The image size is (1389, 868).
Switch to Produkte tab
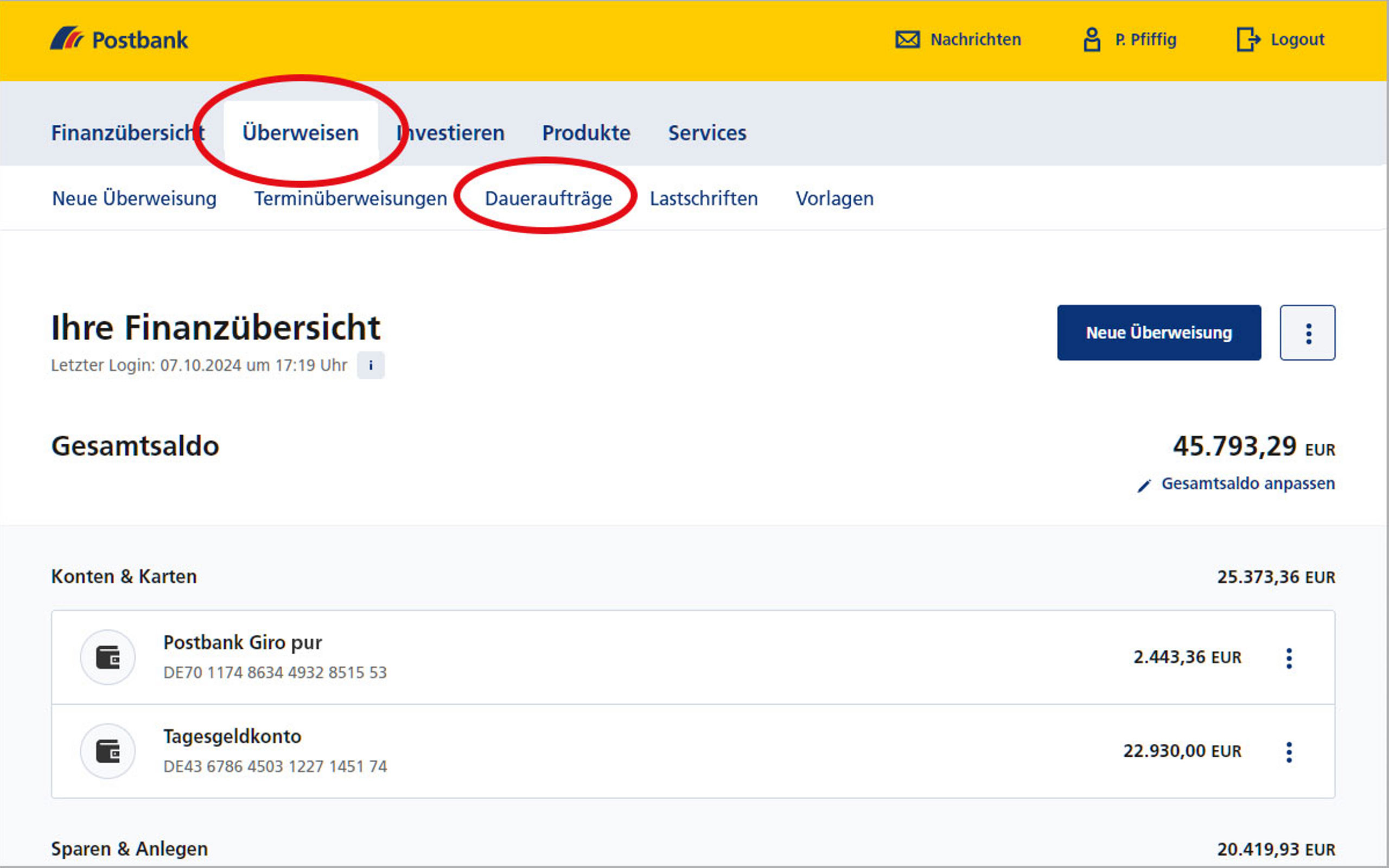coord(586,132)
